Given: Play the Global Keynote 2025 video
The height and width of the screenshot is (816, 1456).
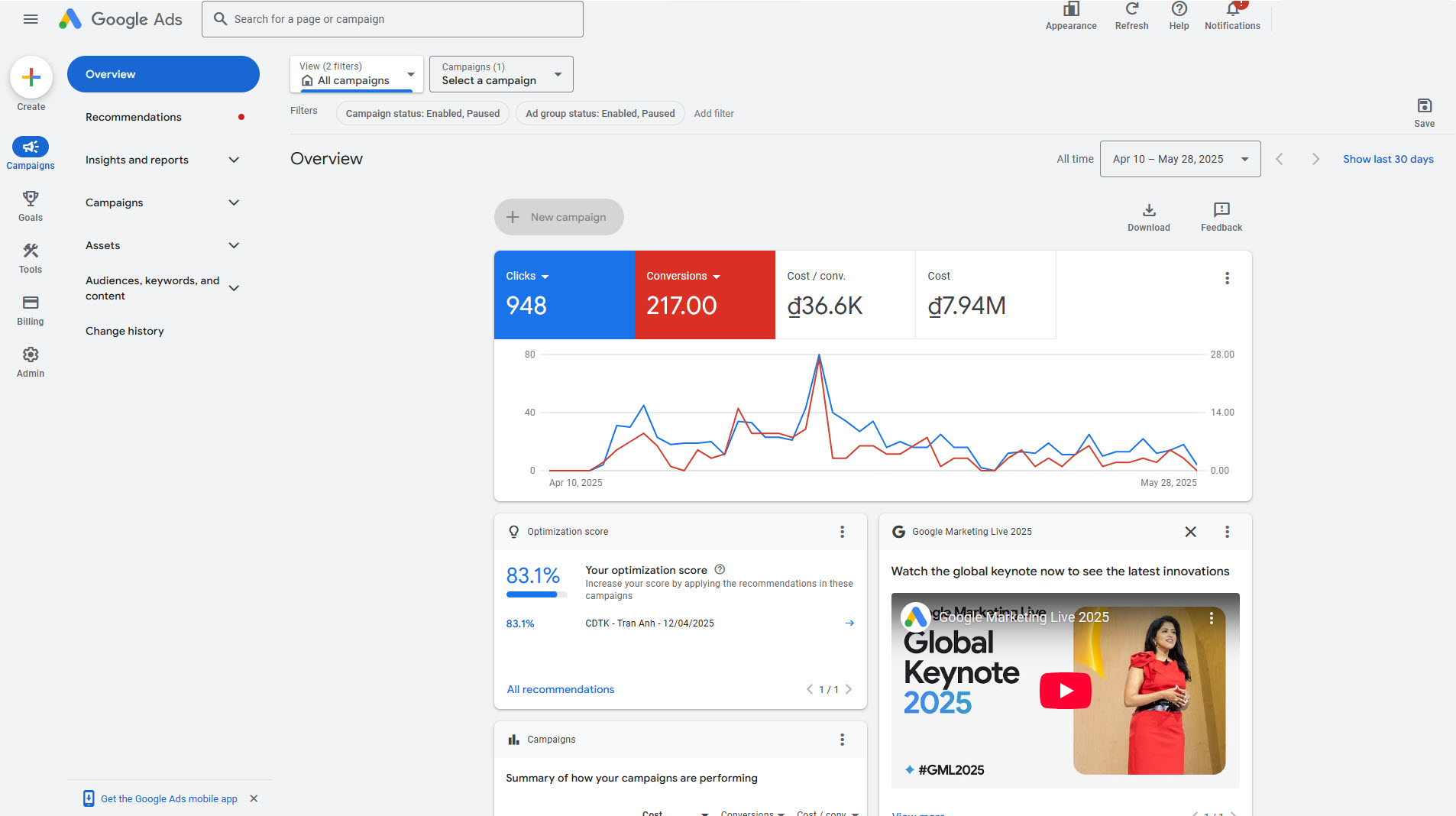Looking at the screenshot, I should (1065, 691).
